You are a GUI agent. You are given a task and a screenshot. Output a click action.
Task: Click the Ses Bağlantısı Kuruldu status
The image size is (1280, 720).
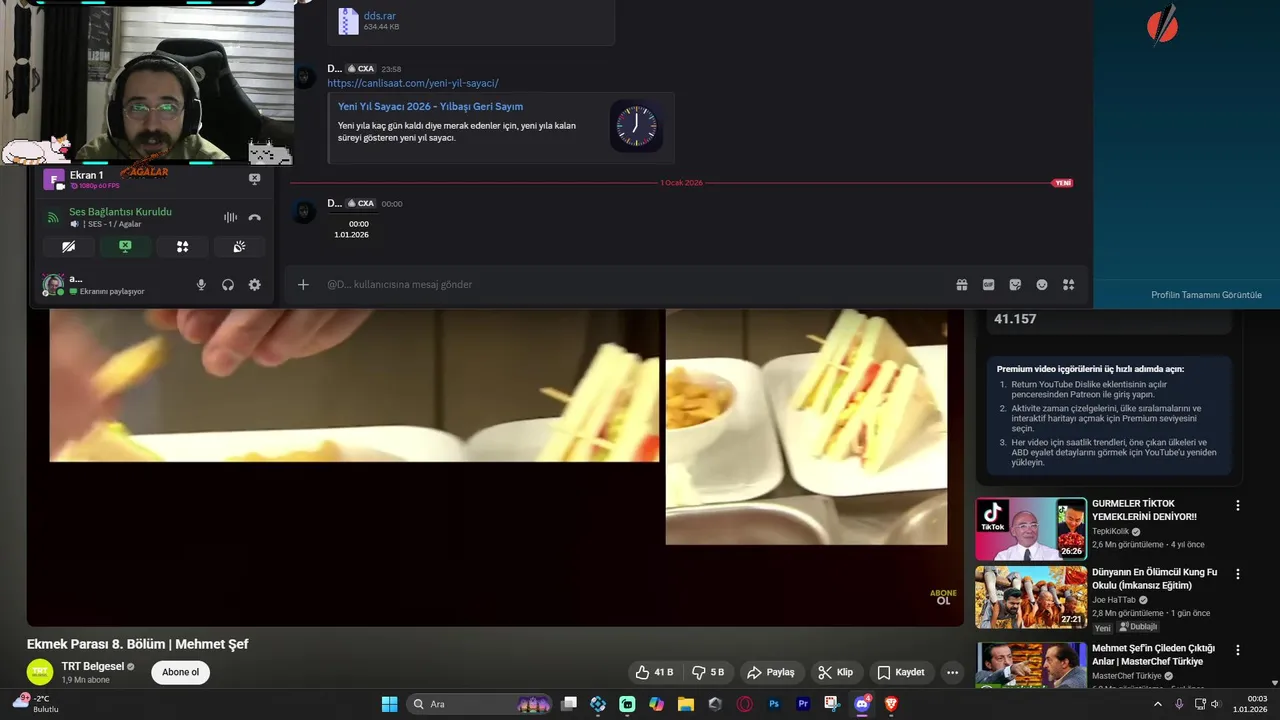[120, 212]
